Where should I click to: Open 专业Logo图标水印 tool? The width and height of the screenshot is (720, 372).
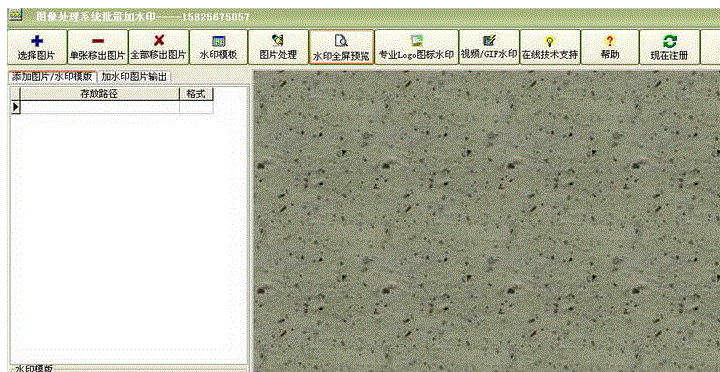(416, 47)
